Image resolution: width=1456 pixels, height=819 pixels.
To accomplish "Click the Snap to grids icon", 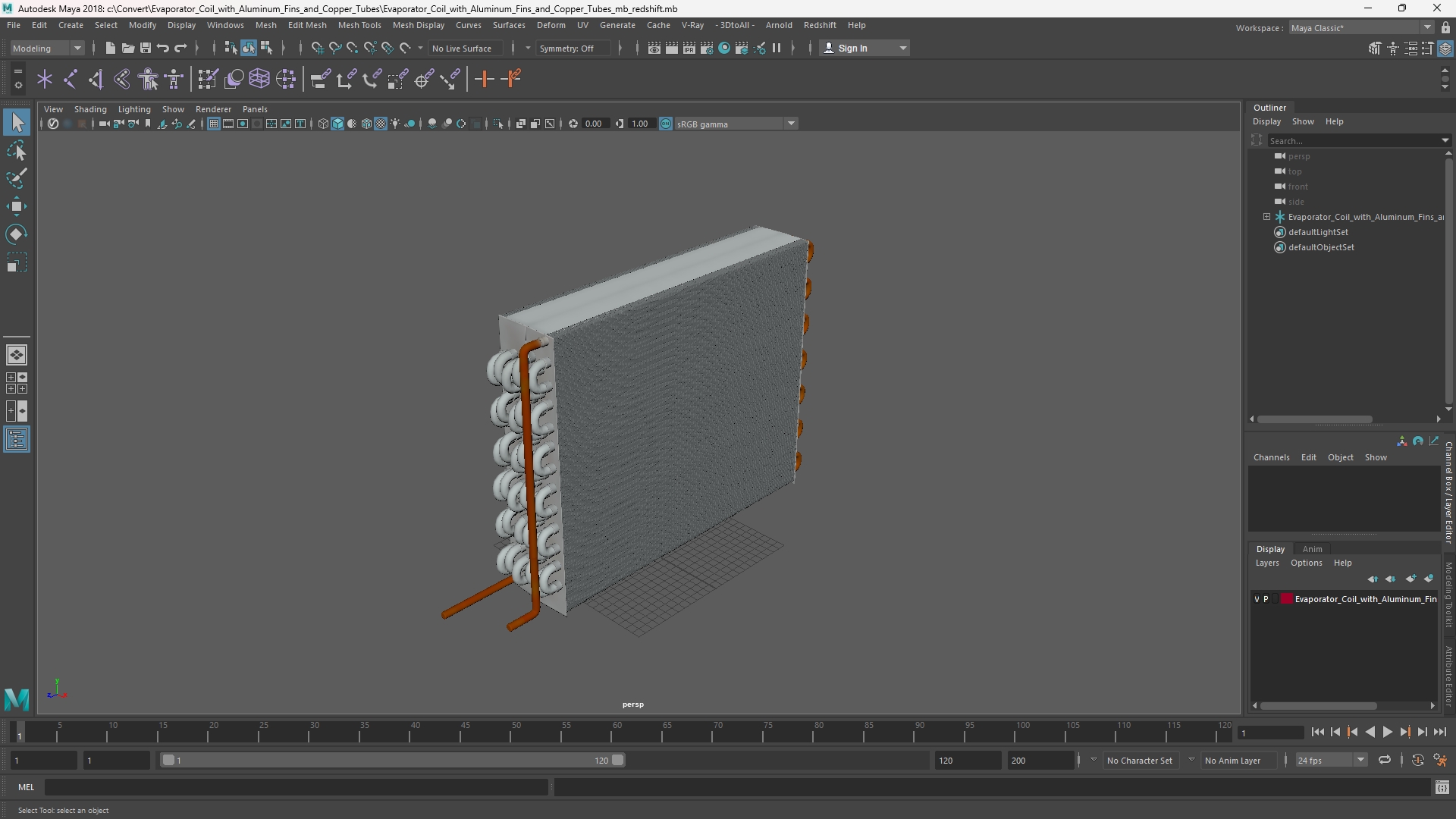I will click(x=317, y=48).
